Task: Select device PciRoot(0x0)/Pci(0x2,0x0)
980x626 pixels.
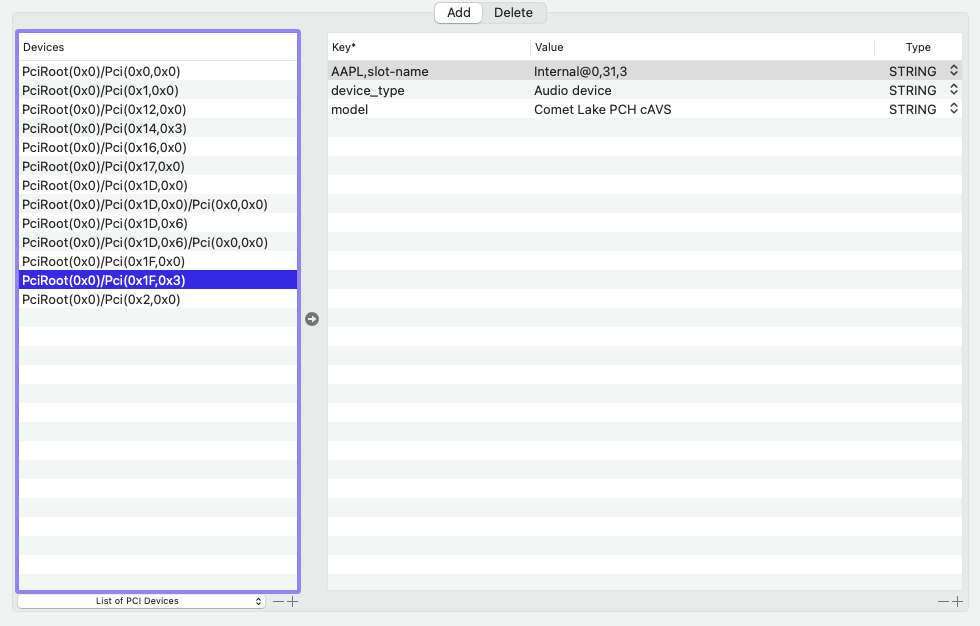Action: click(x=101, y=299)
